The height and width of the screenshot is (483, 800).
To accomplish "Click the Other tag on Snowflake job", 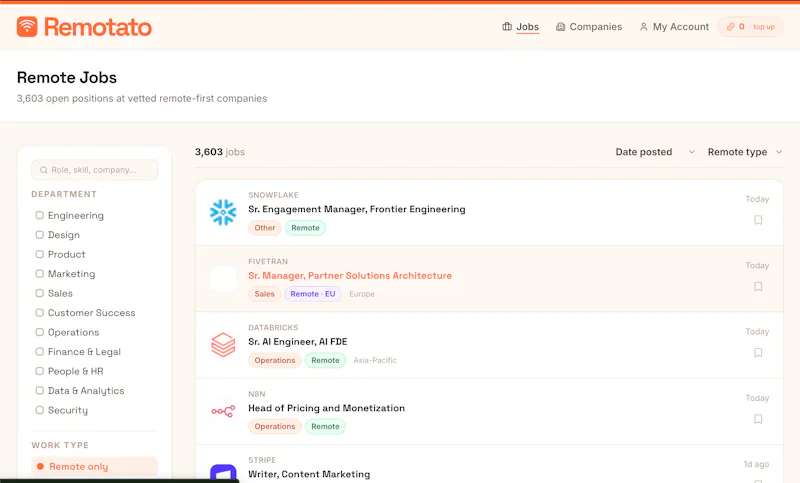I will (x=265, y=227).
